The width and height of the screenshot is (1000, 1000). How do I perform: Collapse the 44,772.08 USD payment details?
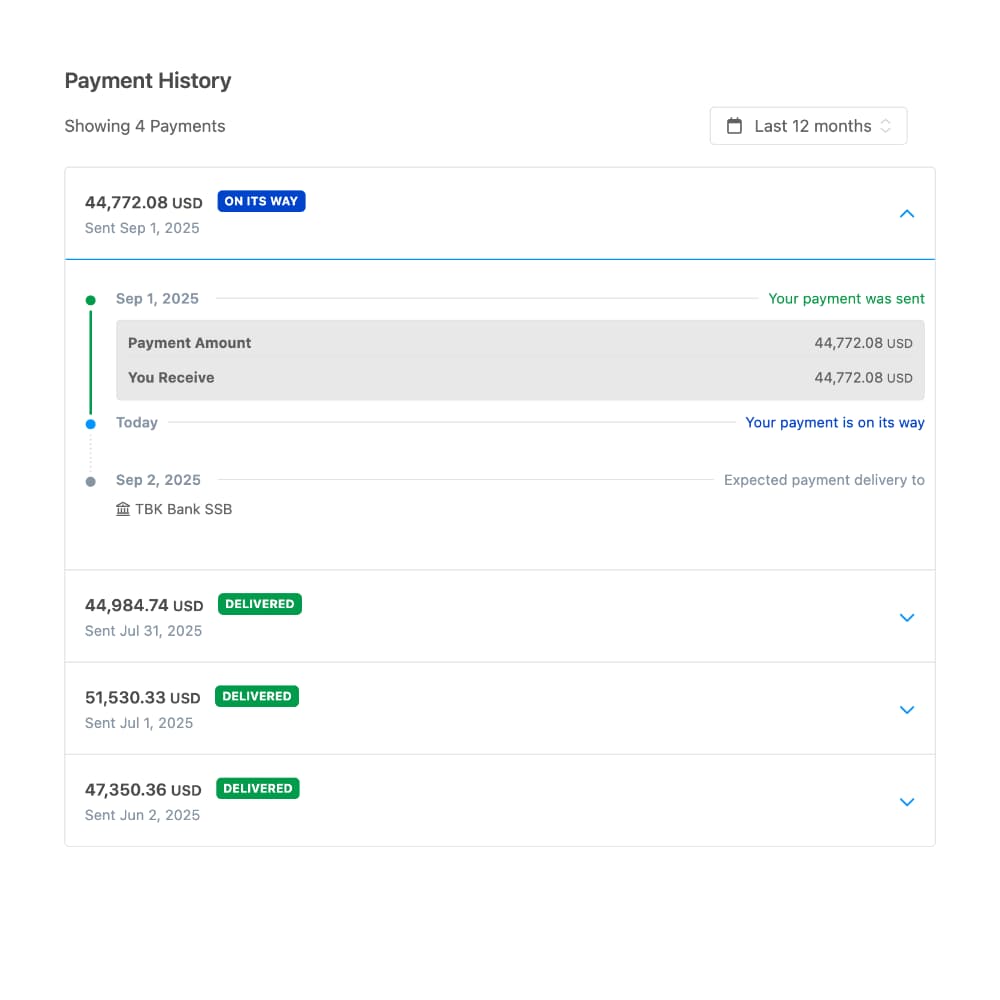906,214
